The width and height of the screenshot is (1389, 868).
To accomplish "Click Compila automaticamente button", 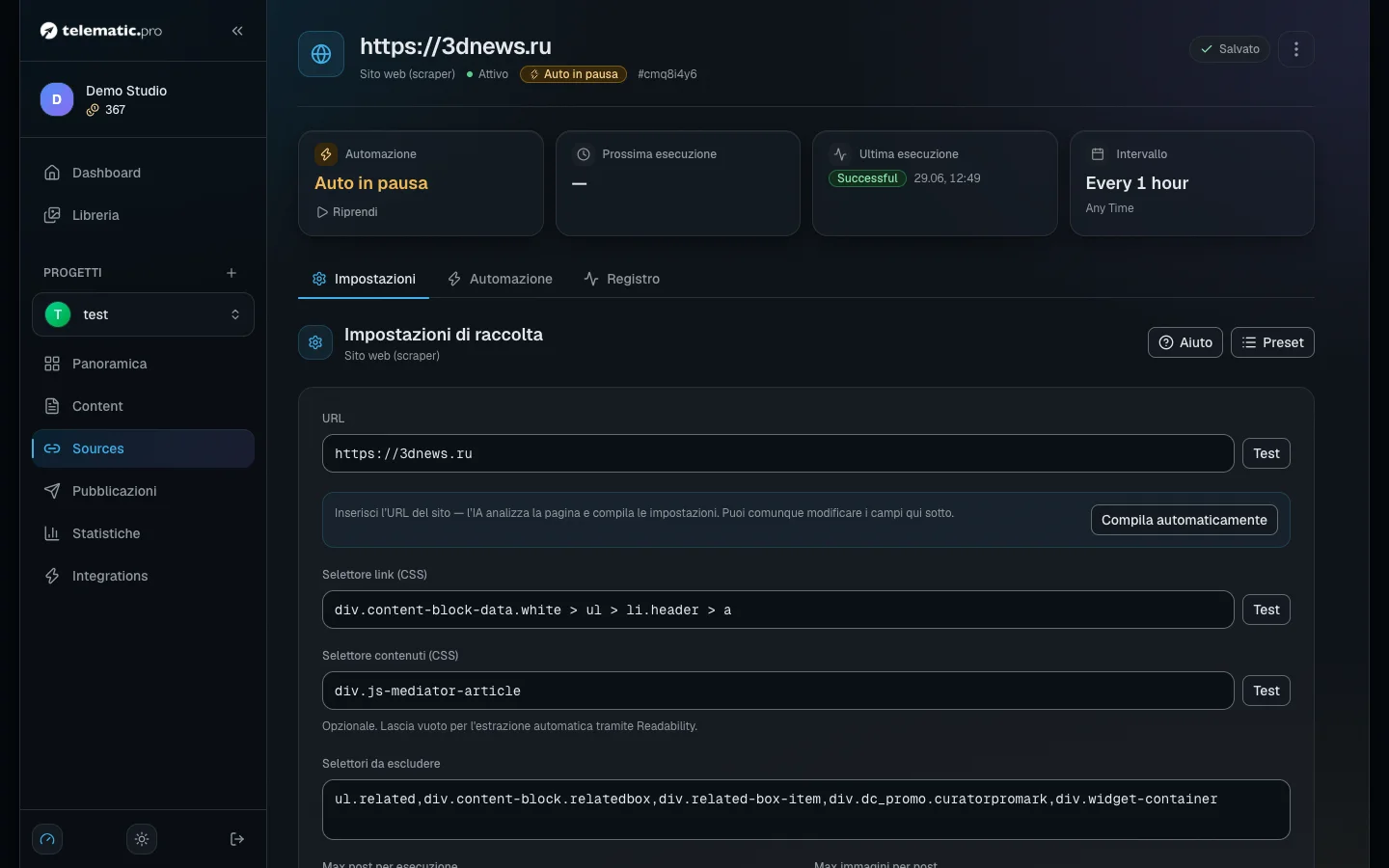I will click(1185, 520).
